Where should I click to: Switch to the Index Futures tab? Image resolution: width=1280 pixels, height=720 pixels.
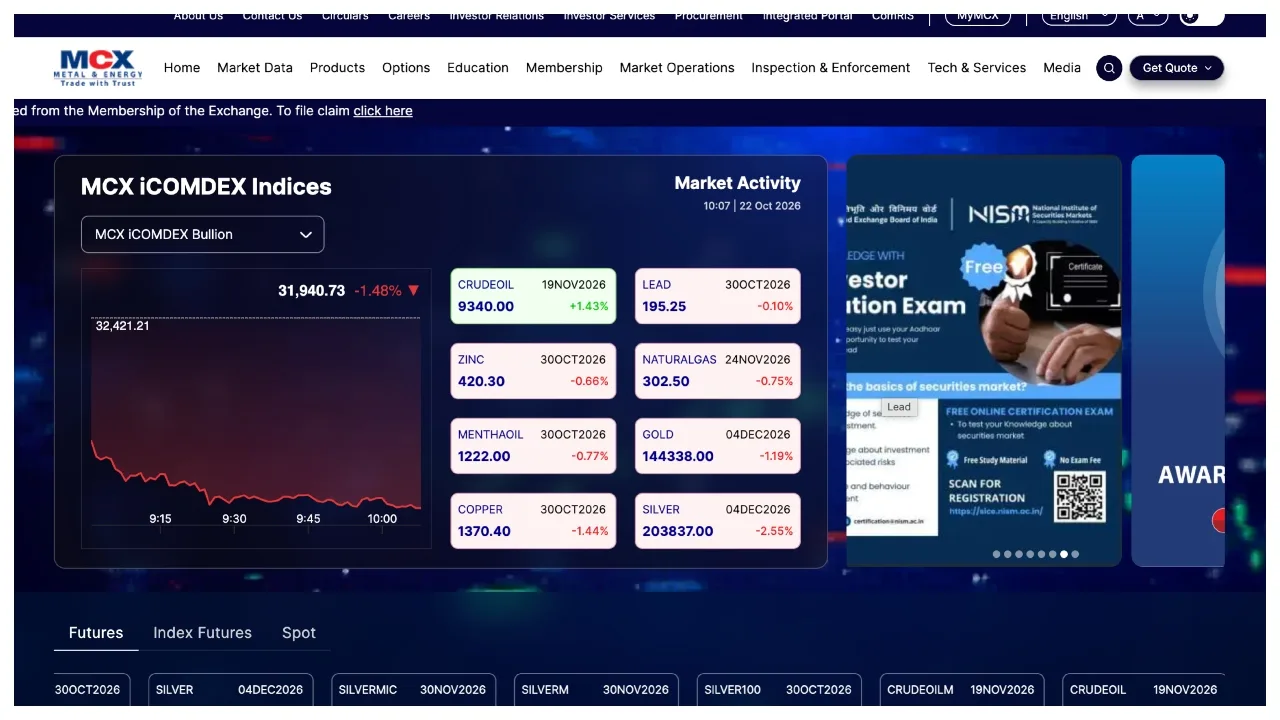click(202, 633)
